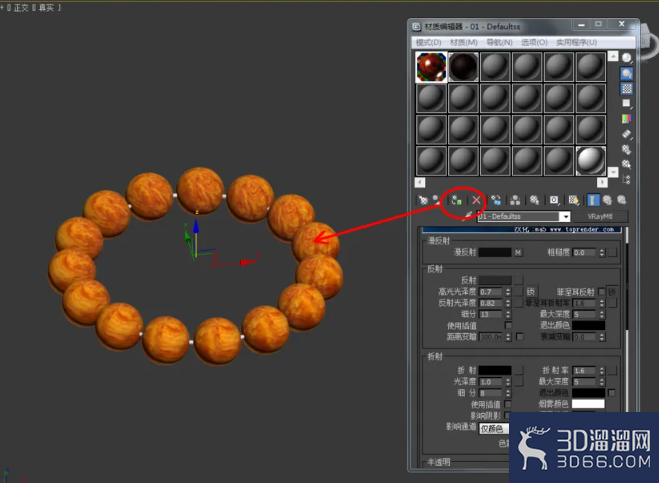Click Put to Library icon
659x483 pixels.
tap(534, 200)
